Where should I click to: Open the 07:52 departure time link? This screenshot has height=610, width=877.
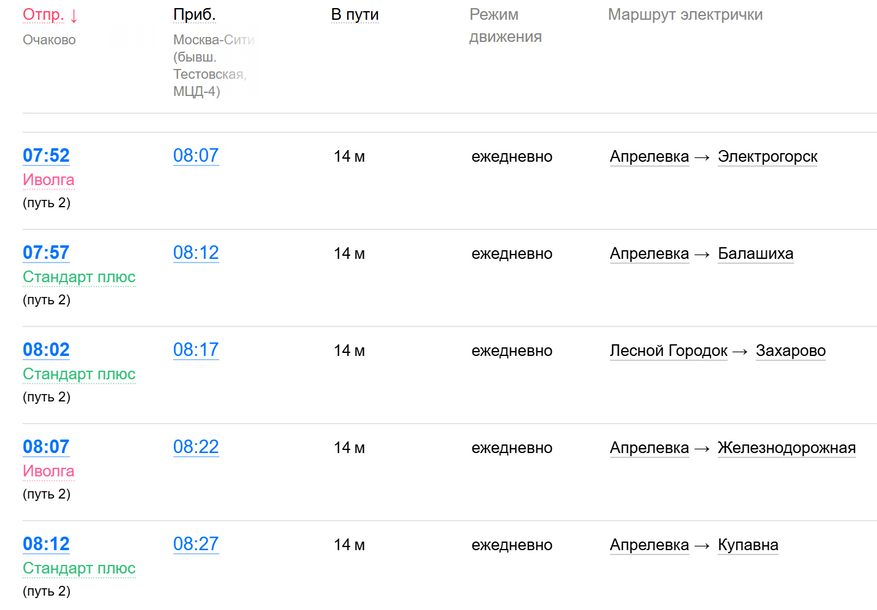tap(46, 156)
